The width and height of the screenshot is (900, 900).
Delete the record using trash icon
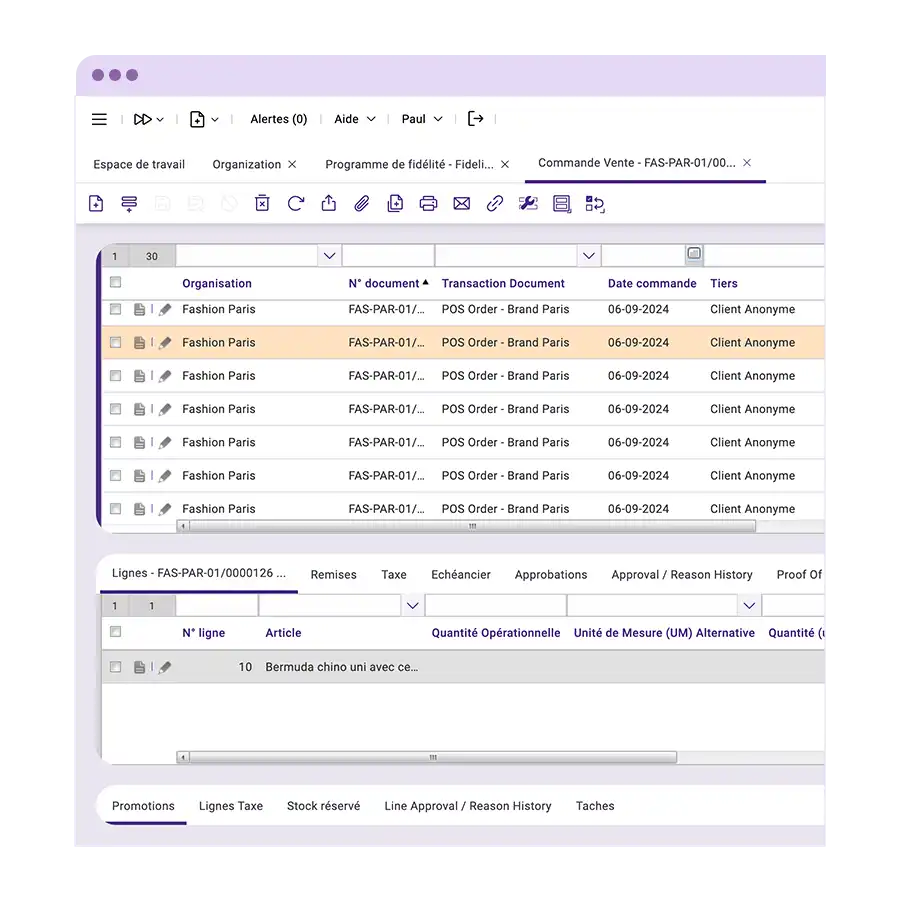click(262, 203)
